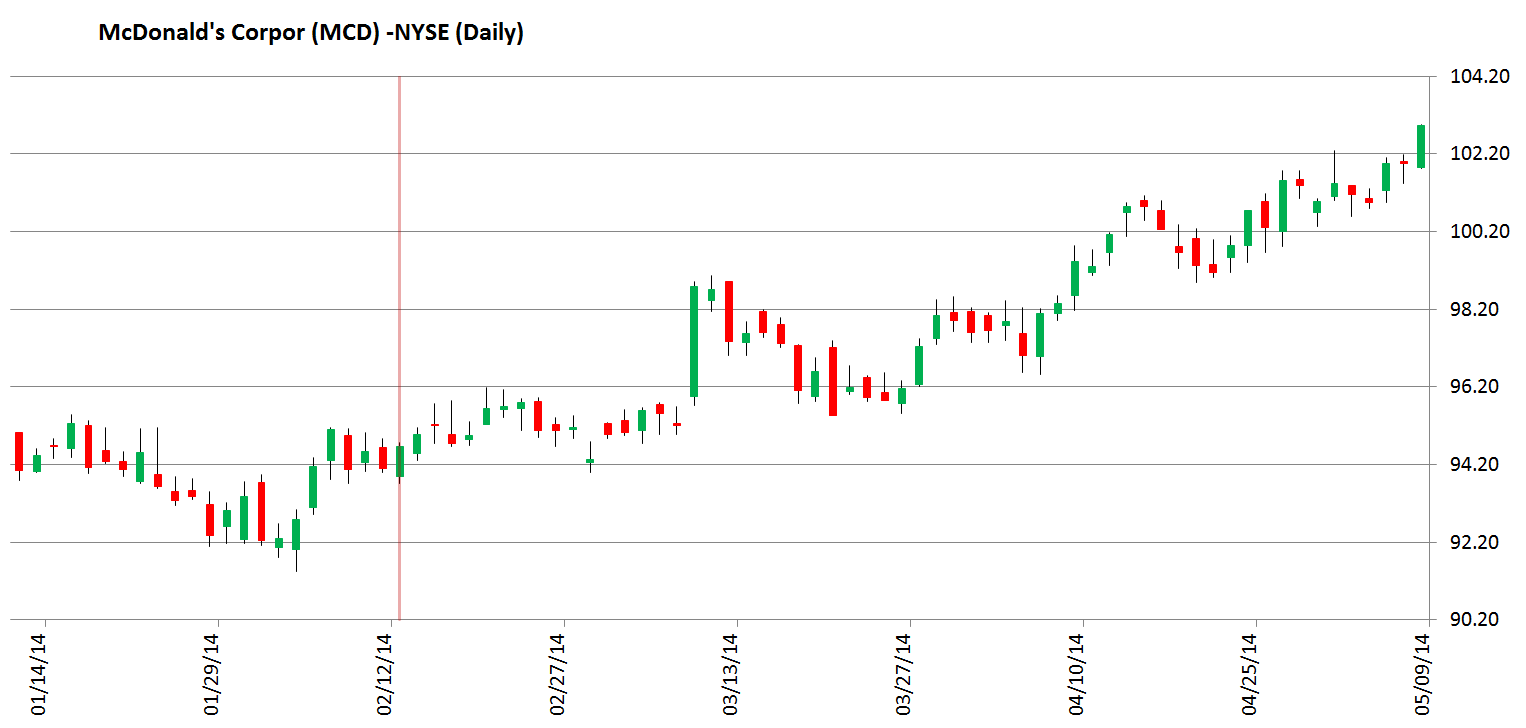This screenshot has height=728, width=1526.
Task: Click the 05/09/14 date label
Action: coord(1424,674)
